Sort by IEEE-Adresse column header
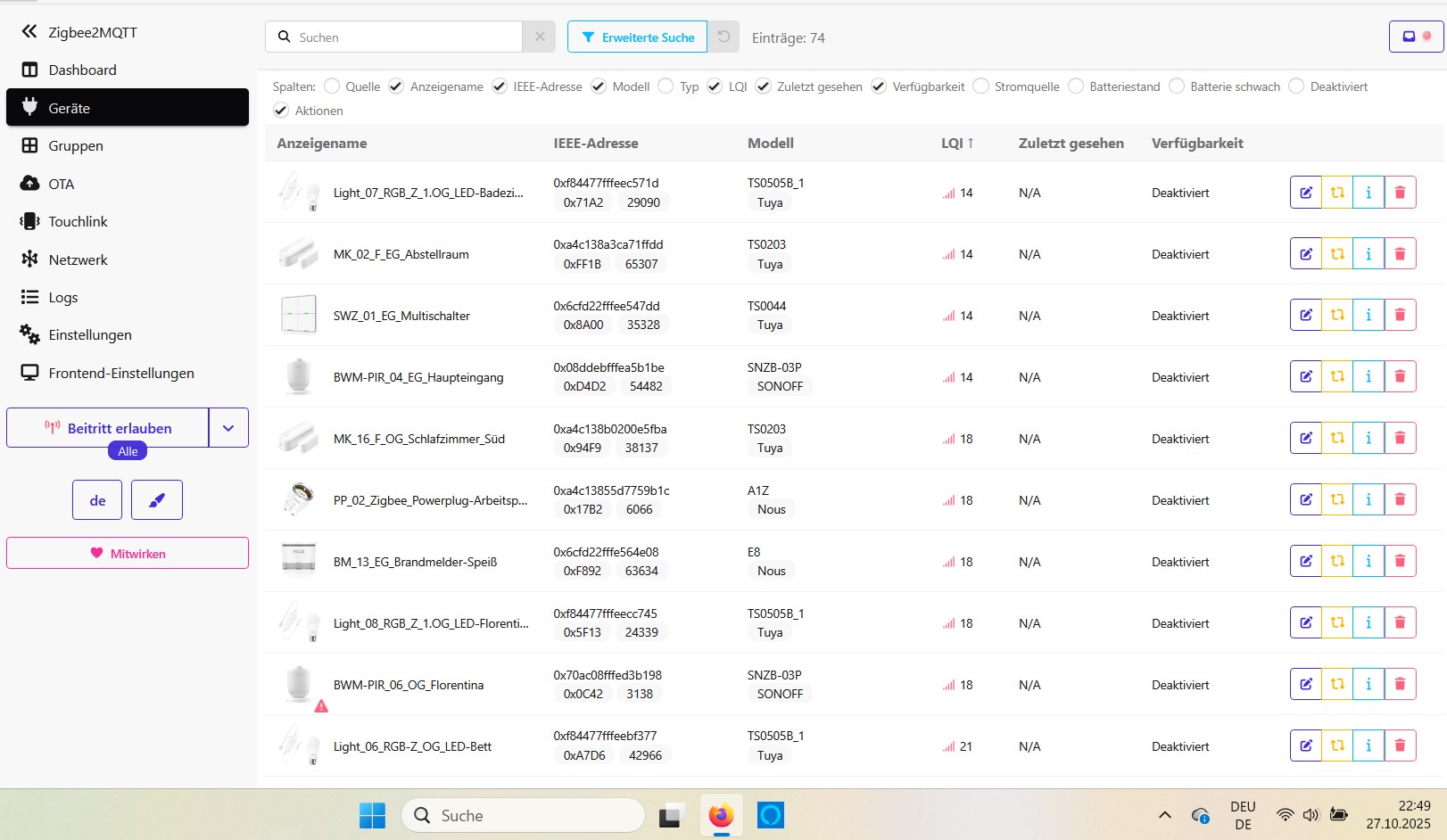This screenshot has height=840, width=1447. (x=596, y=144)
